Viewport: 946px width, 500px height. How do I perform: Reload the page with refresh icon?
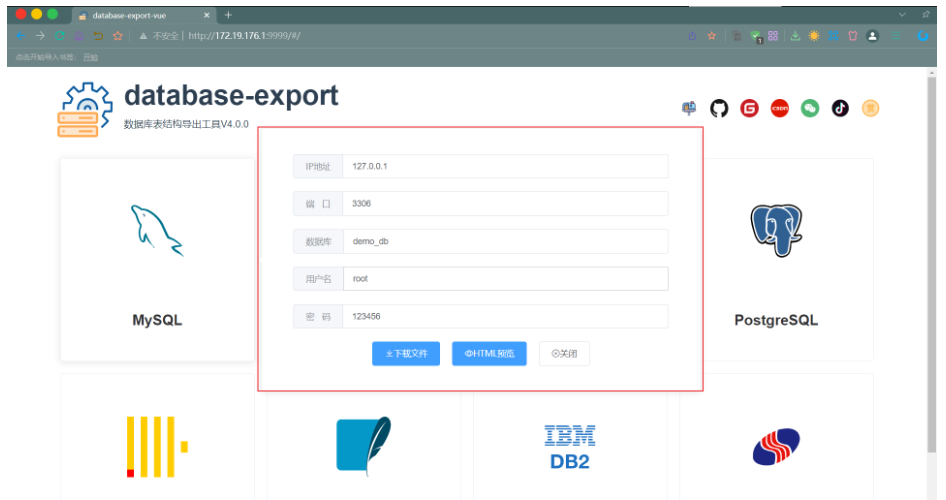coord(60,36)
